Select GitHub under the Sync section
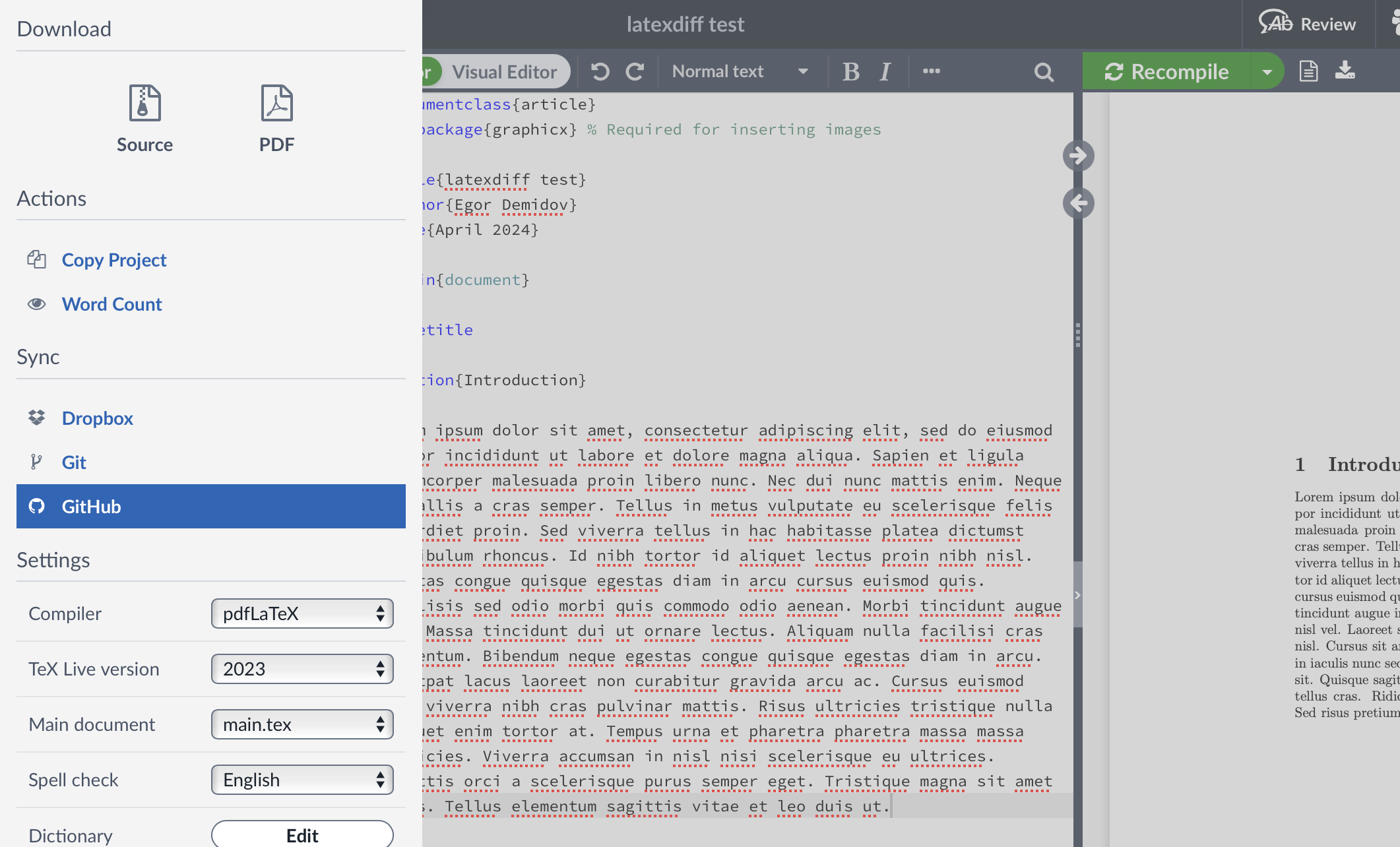The image size is (1400, 847). tap(91, 506)
